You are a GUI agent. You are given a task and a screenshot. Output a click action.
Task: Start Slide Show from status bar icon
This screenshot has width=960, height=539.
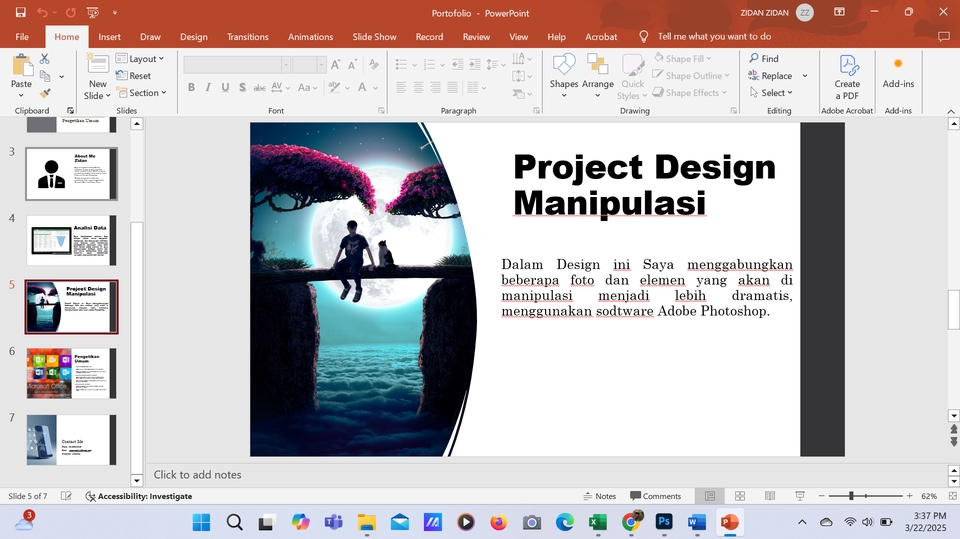(800, 496)
